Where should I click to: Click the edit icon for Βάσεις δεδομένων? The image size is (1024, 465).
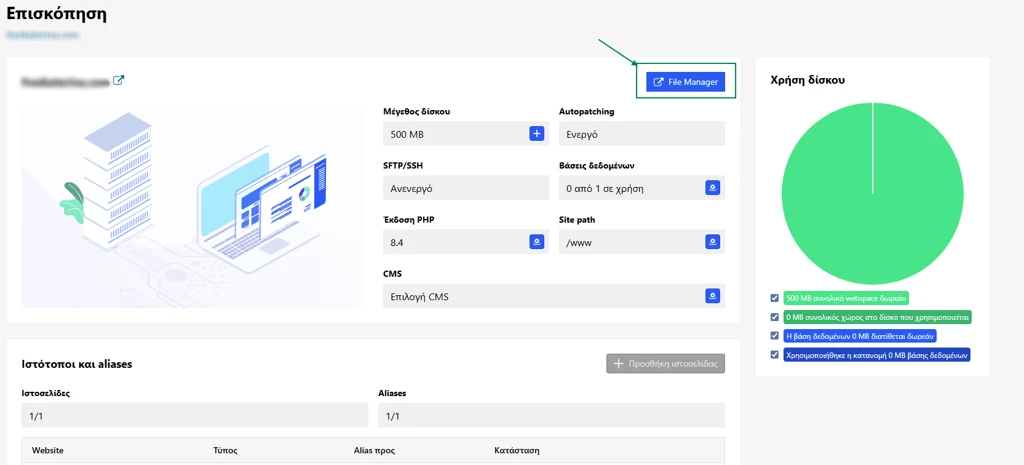coord(712,188)
